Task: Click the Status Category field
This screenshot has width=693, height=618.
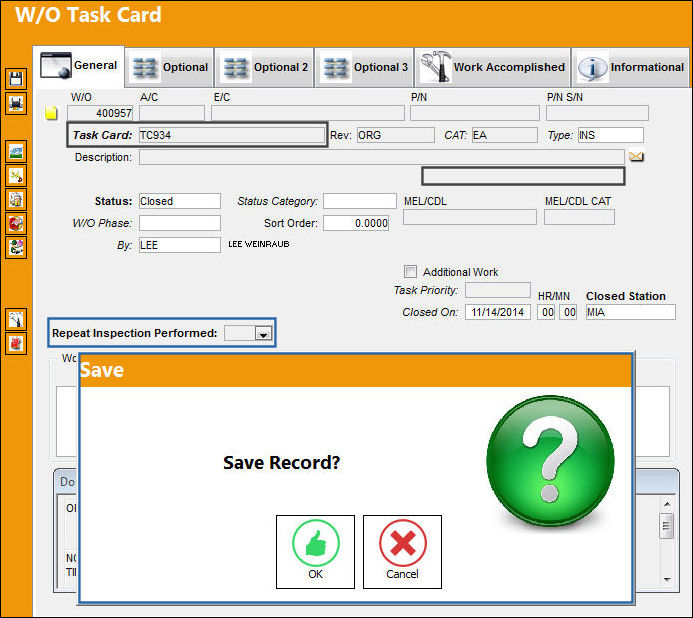Action: click(x=360, y=201)
